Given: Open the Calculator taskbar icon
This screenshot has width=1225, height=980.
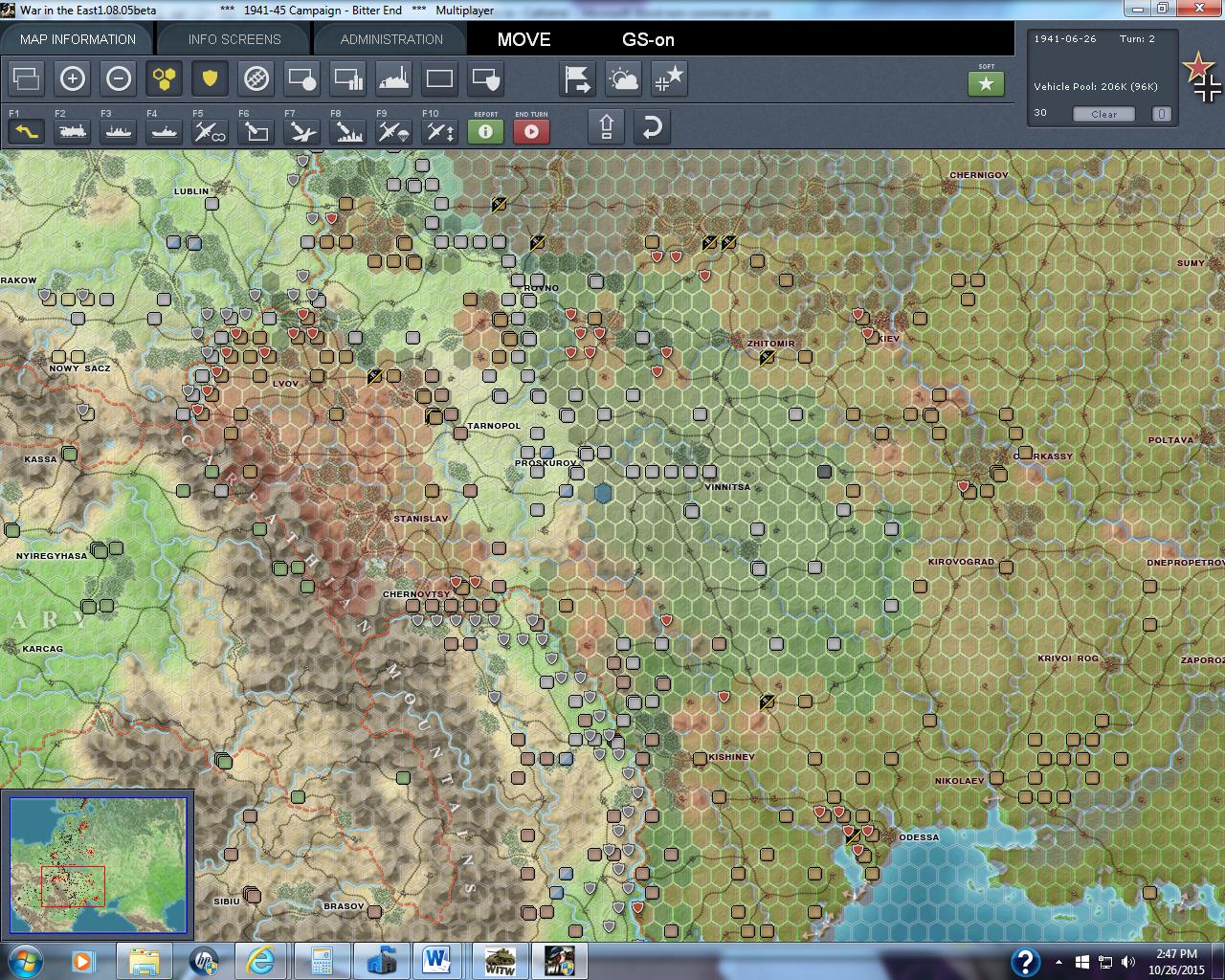Looking at the screenshot, I should [x=321, y=960].
